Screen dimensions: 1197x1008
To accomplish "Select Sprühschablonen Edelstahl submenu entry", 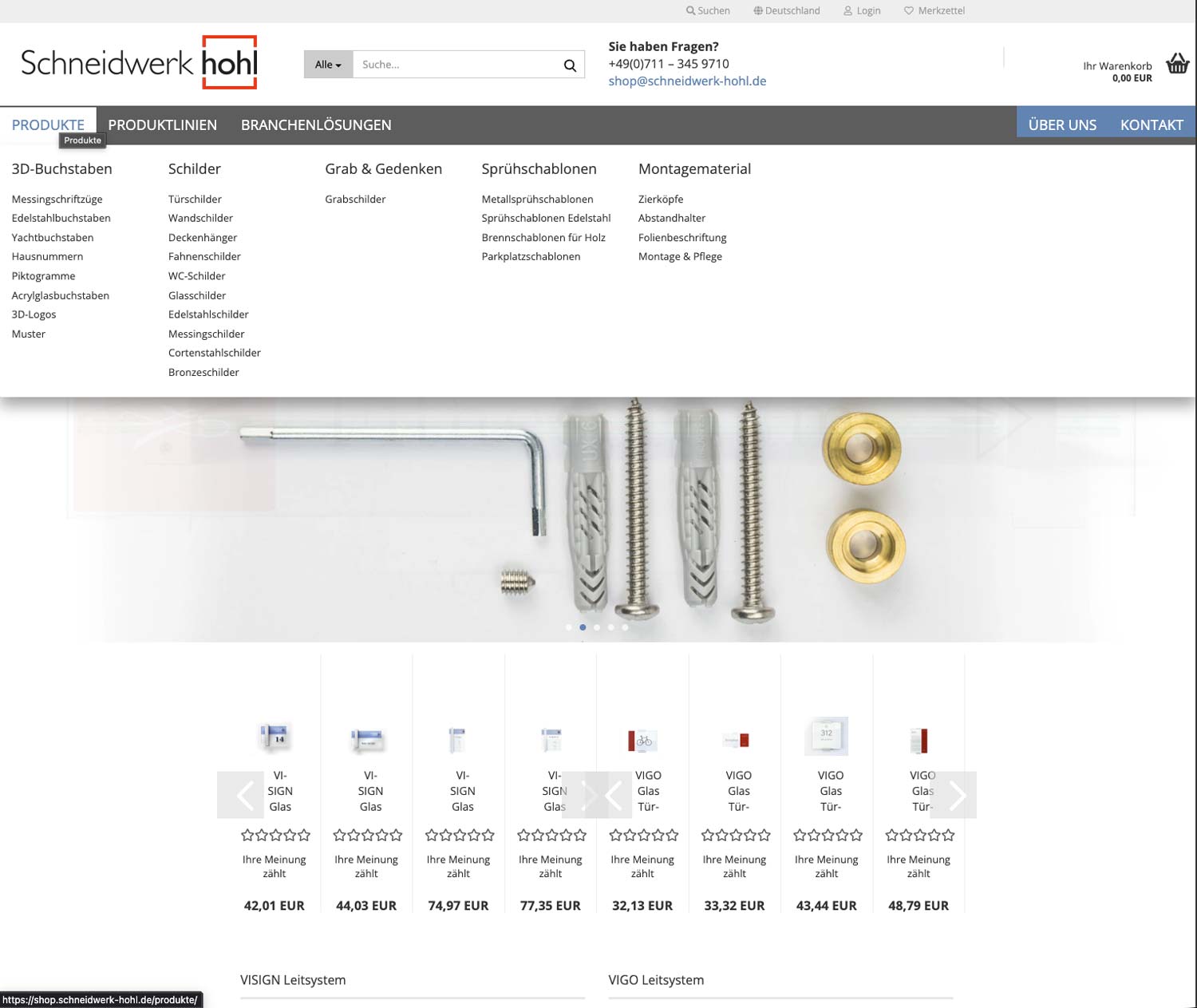I will click(x=546, y=218).
